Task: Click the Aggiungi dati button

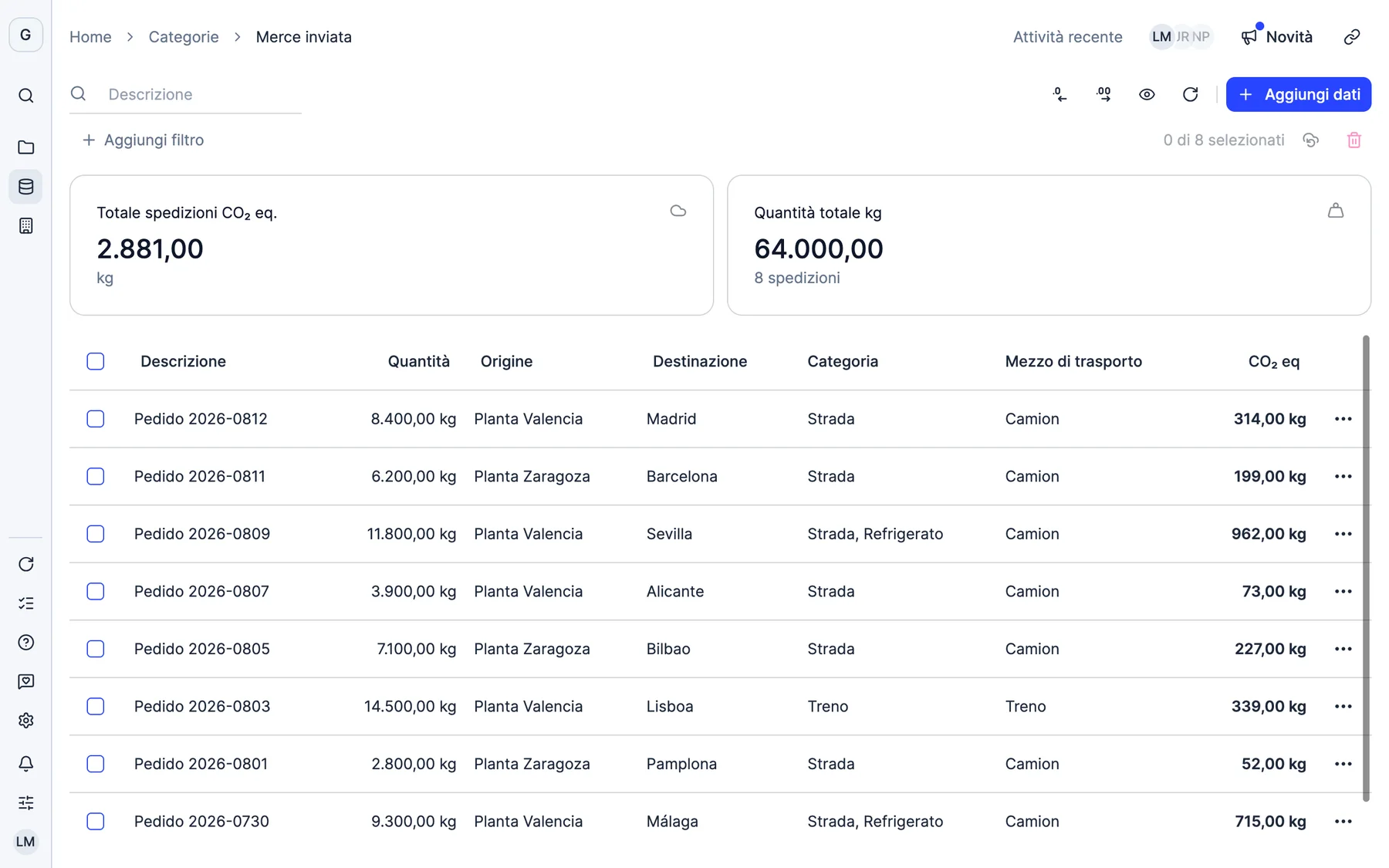Action: (x=1299, y=94)
